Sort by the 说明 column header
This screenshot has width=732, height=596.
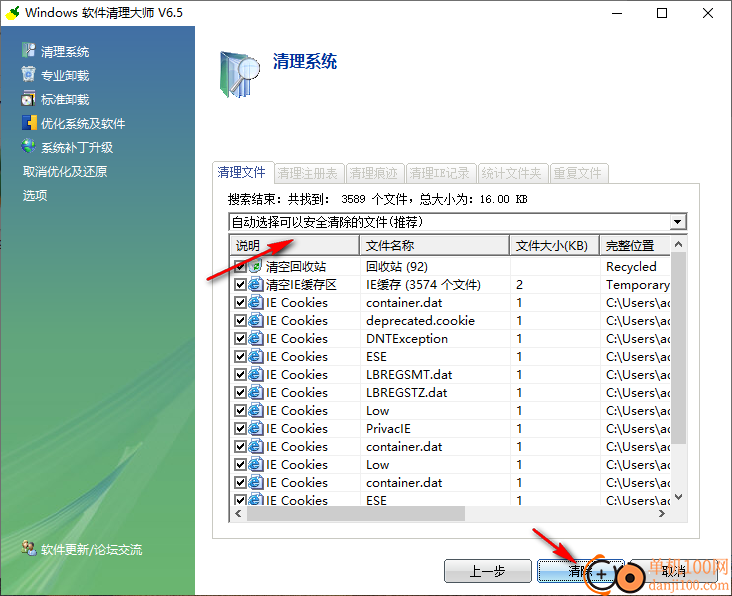[x=295, y=245]
